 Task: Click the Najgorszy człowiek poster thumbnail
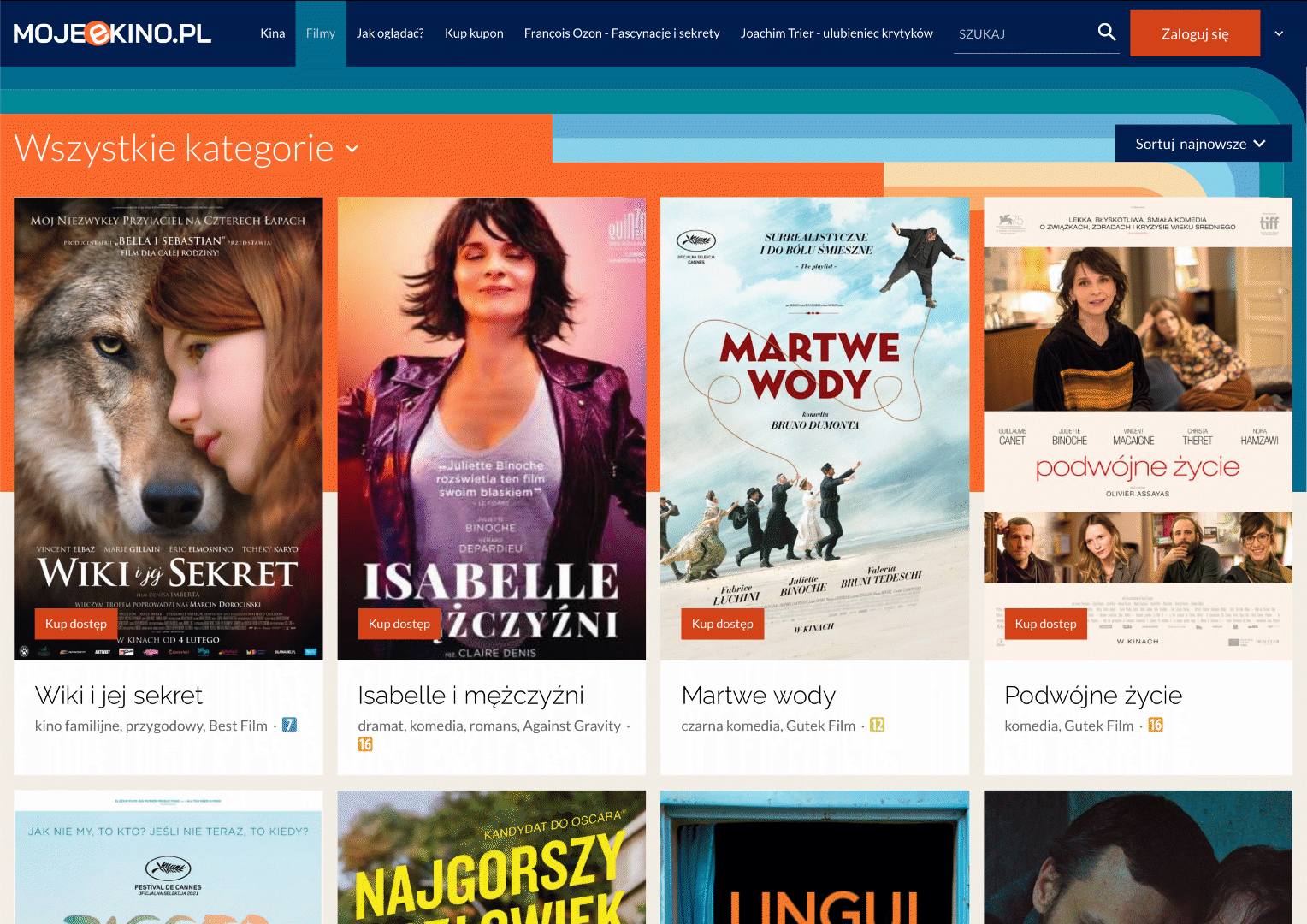492,857
